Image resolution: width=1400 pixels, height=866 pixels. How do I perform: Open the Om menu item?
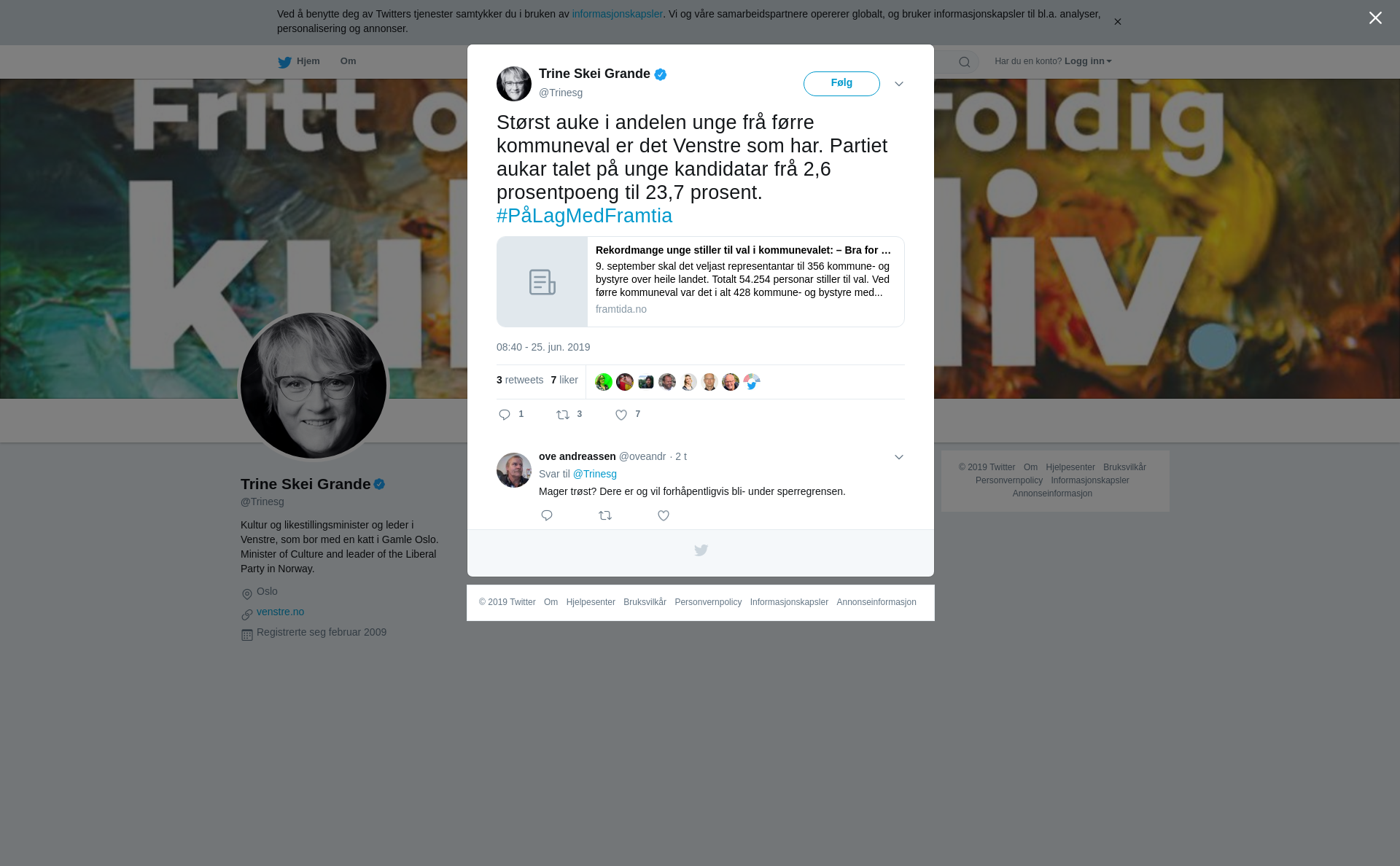tap(349, 61)
